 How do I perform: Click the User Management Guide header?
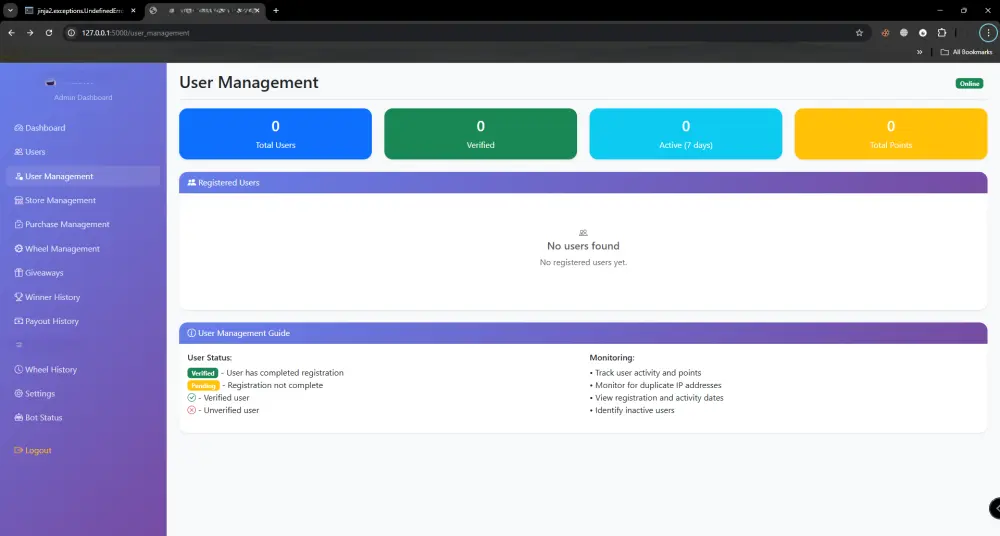click(x=583, y=333)
